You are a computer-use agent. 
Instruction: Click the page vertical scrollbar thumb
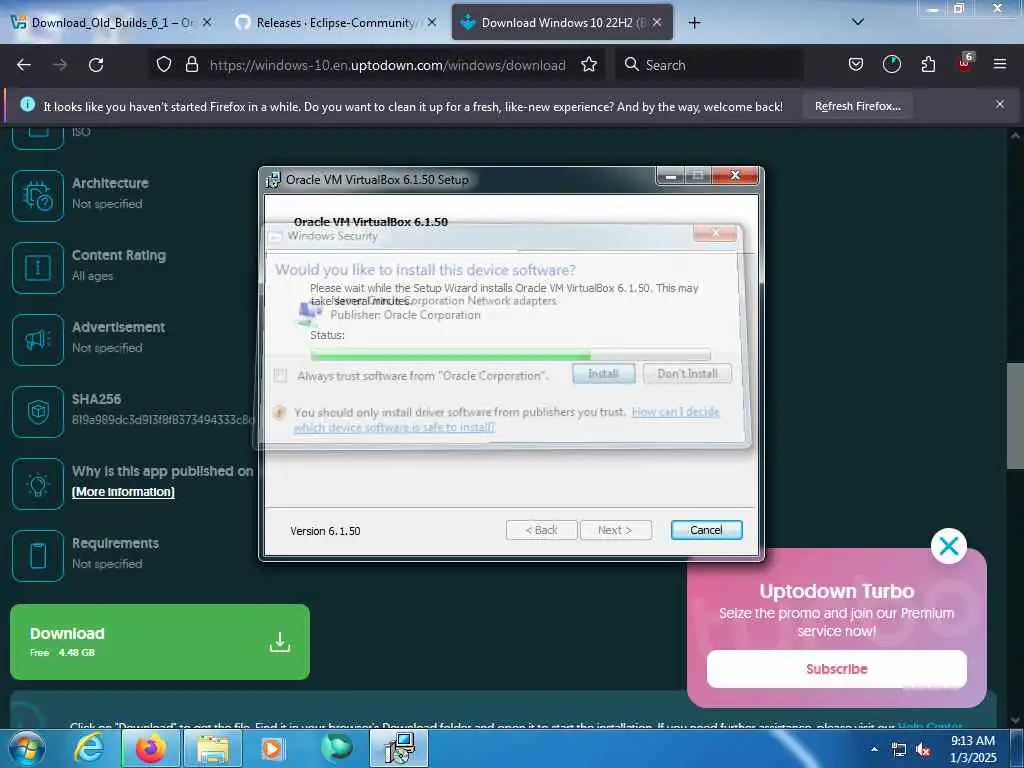(1014, 415)
